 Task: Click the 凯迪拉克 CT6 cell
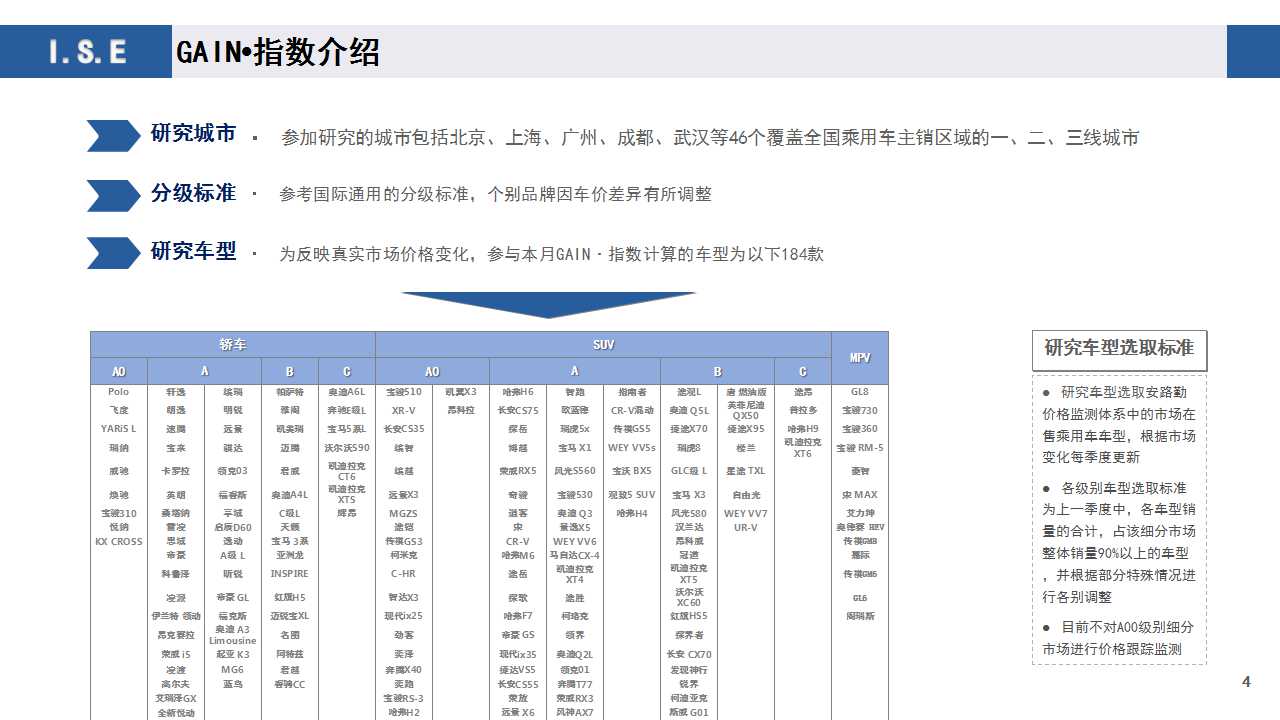coord(346,471)
